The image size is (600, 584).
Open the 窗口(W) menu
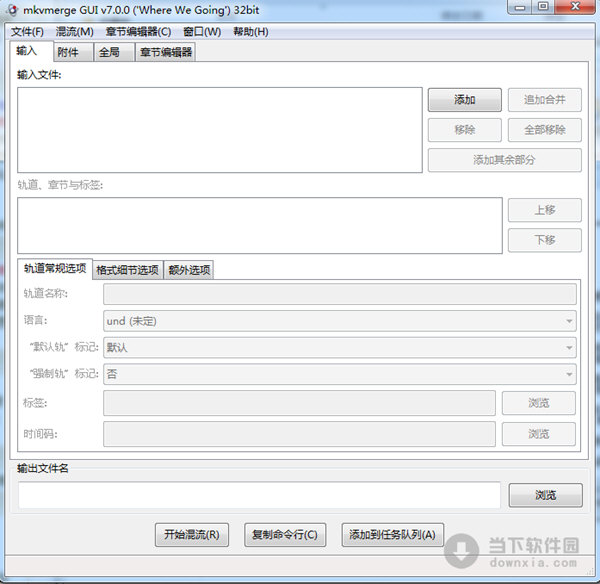202,31
